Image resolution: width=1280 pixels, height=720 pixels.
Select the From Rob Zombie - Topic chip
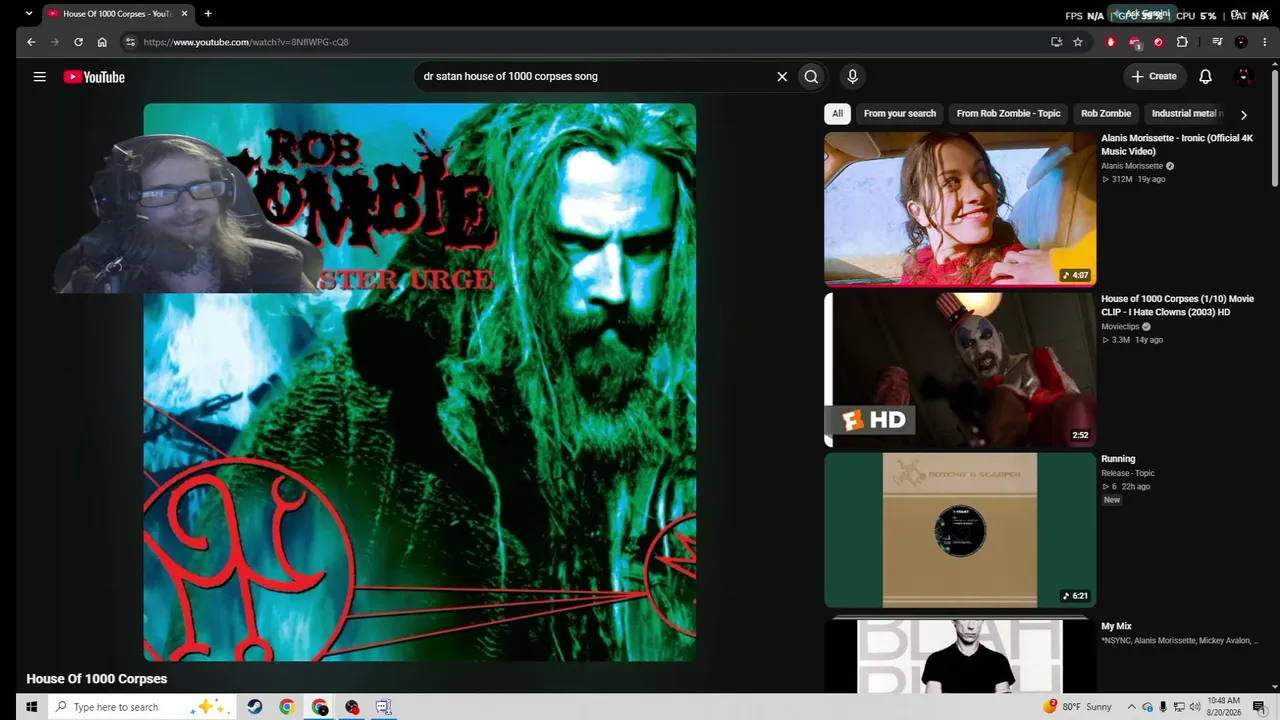[x=1008, y=114]
